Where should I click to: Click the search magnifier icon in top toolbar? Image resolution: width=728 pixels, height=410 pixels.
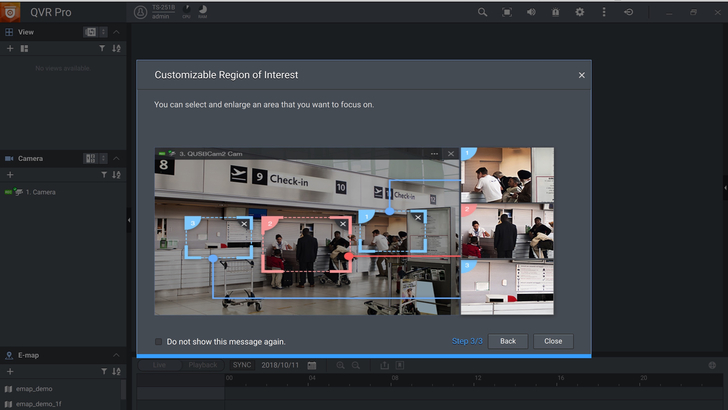482,12
